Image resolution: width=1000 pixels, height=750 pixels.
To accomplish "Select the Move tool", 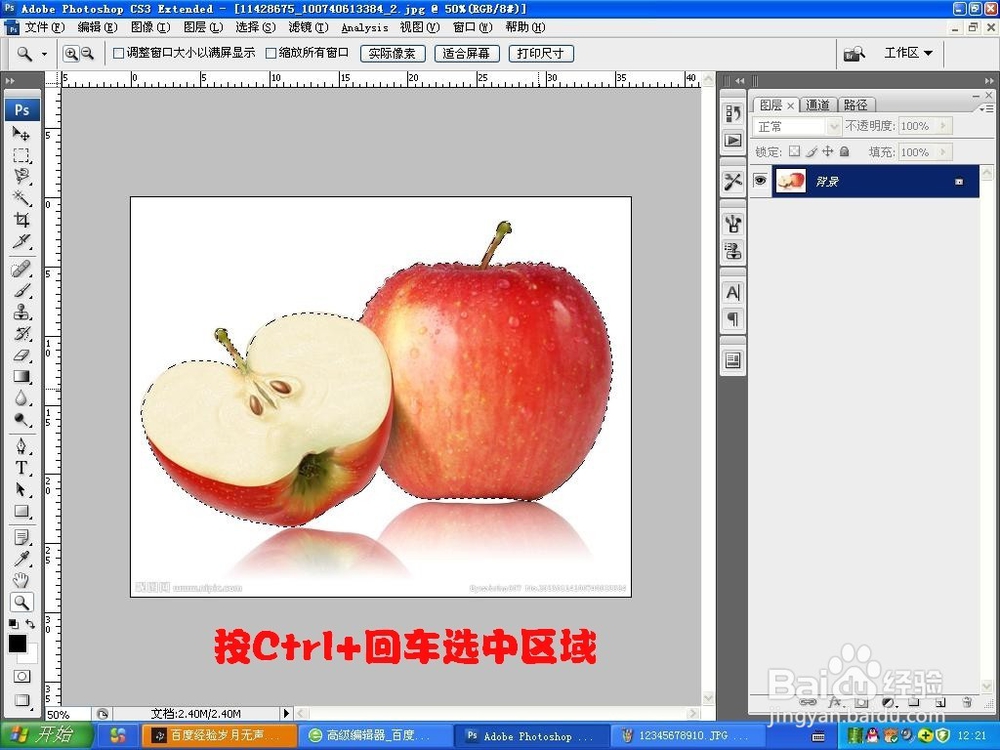I will coord(22,133).
